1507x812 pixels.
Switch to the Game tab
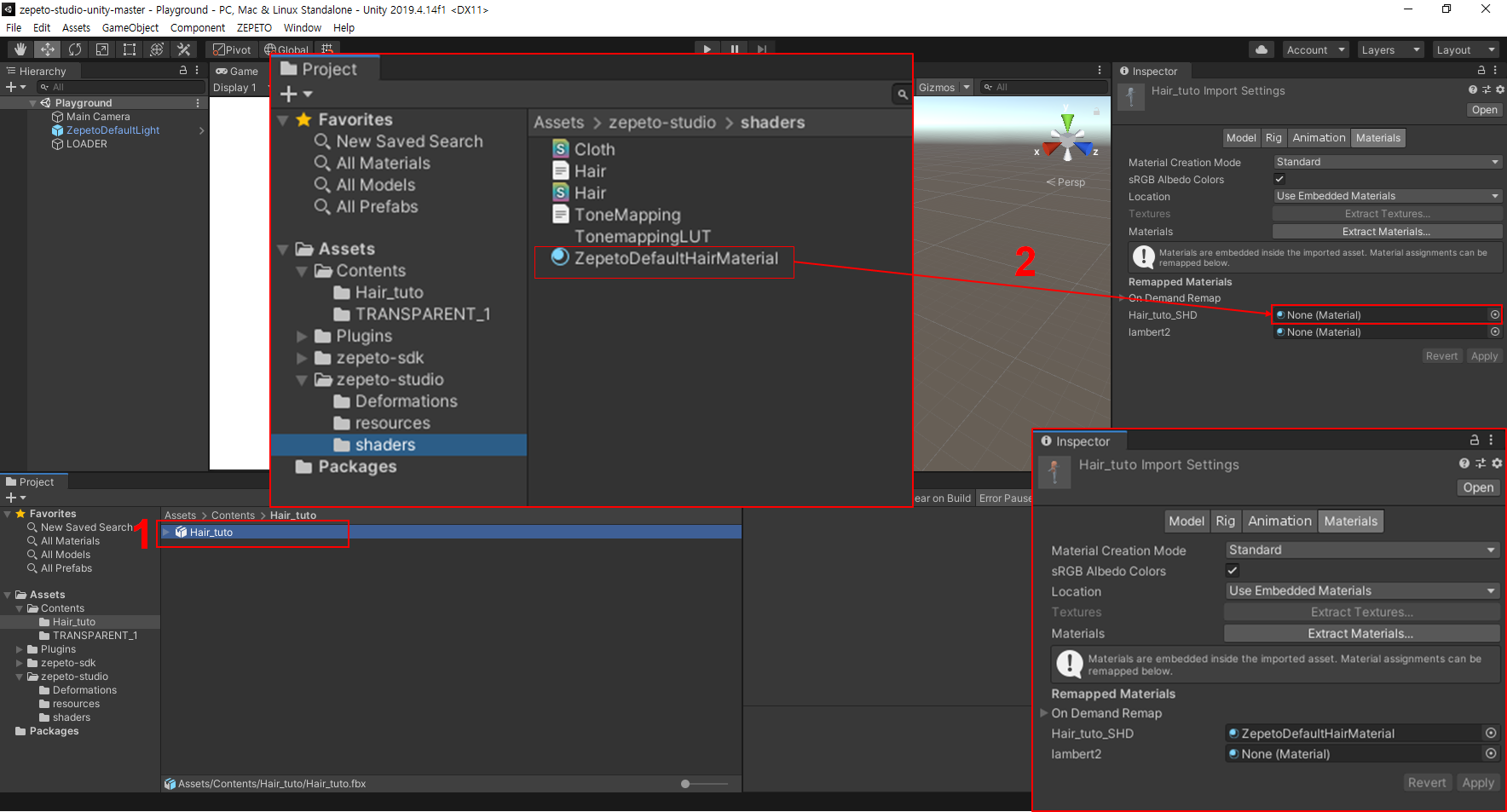click(x=237, y=72)
